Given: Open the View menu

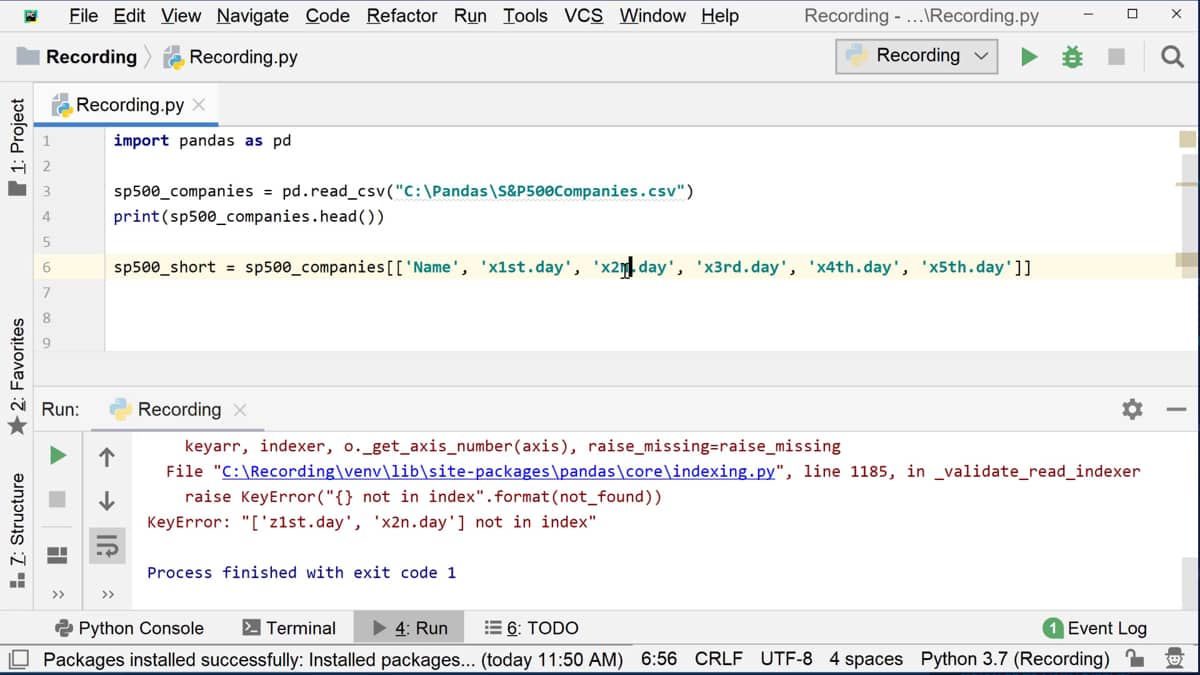Looking at the screenshot, I should point(181,16).
